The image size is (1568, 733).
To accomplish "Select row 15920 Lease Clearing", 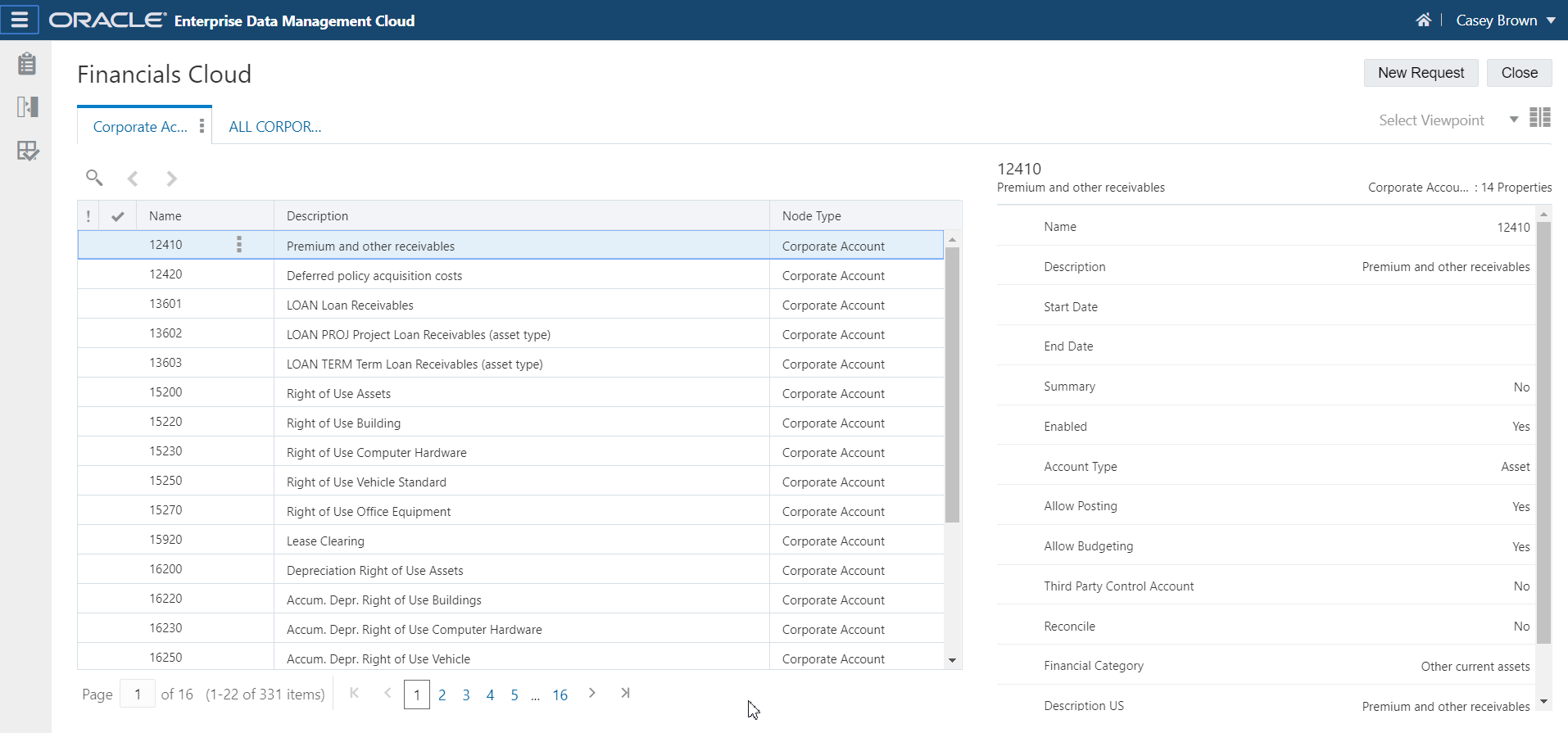I will point(510,541).
